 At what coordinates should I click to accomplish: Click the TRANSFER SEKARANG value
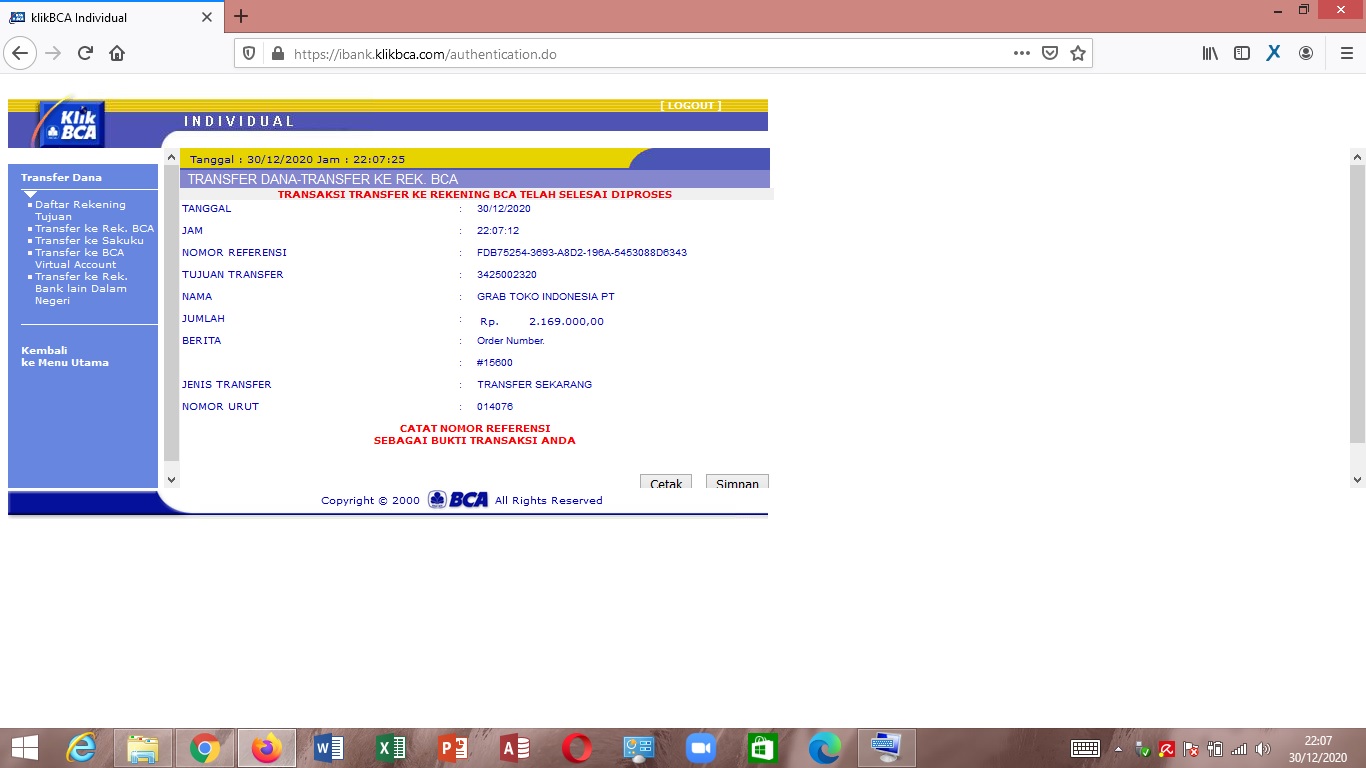535,384
